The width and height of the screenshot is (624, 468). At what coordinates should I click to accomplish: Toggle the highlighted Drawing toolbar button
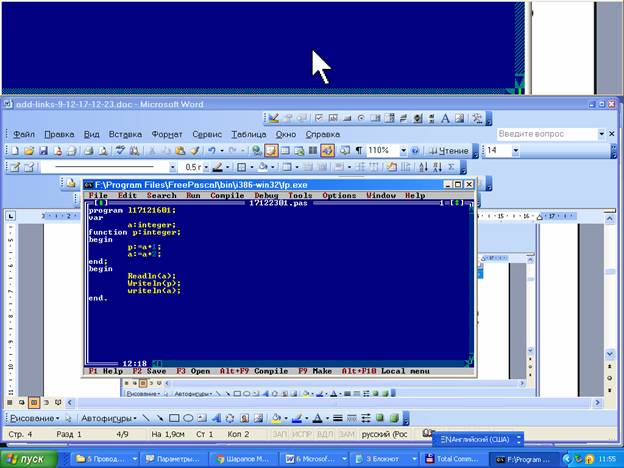(x=328, y=150)
